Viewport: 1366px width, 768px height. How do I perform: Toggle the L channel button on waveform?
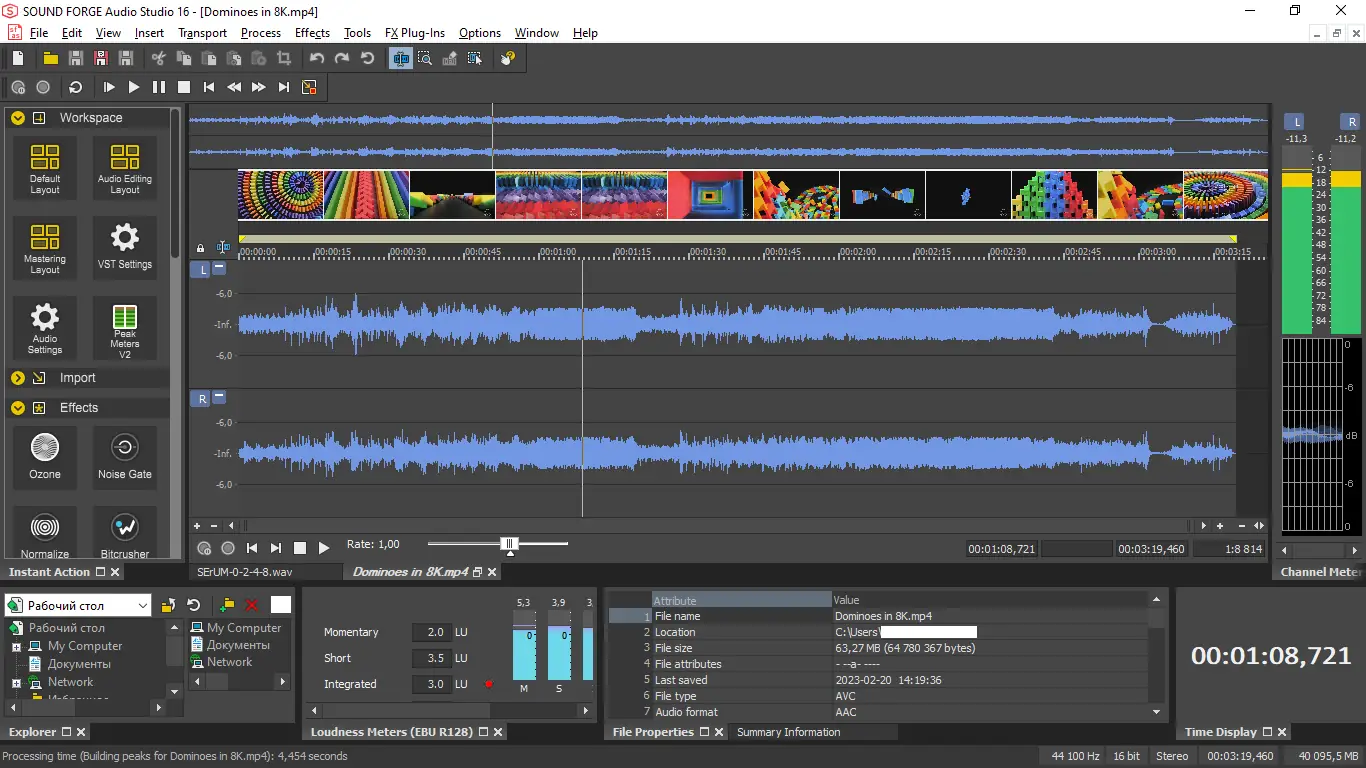(201, 270)
